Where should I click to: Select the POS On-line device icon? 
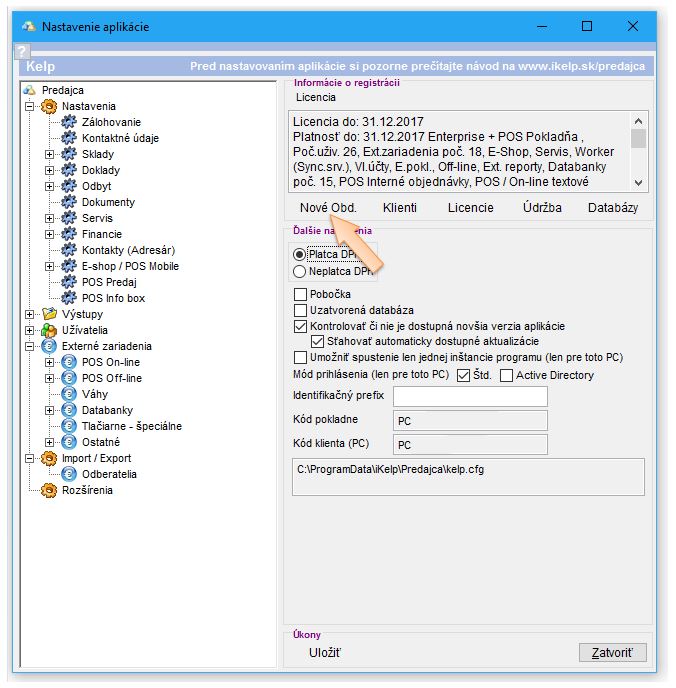coord(69,362)
